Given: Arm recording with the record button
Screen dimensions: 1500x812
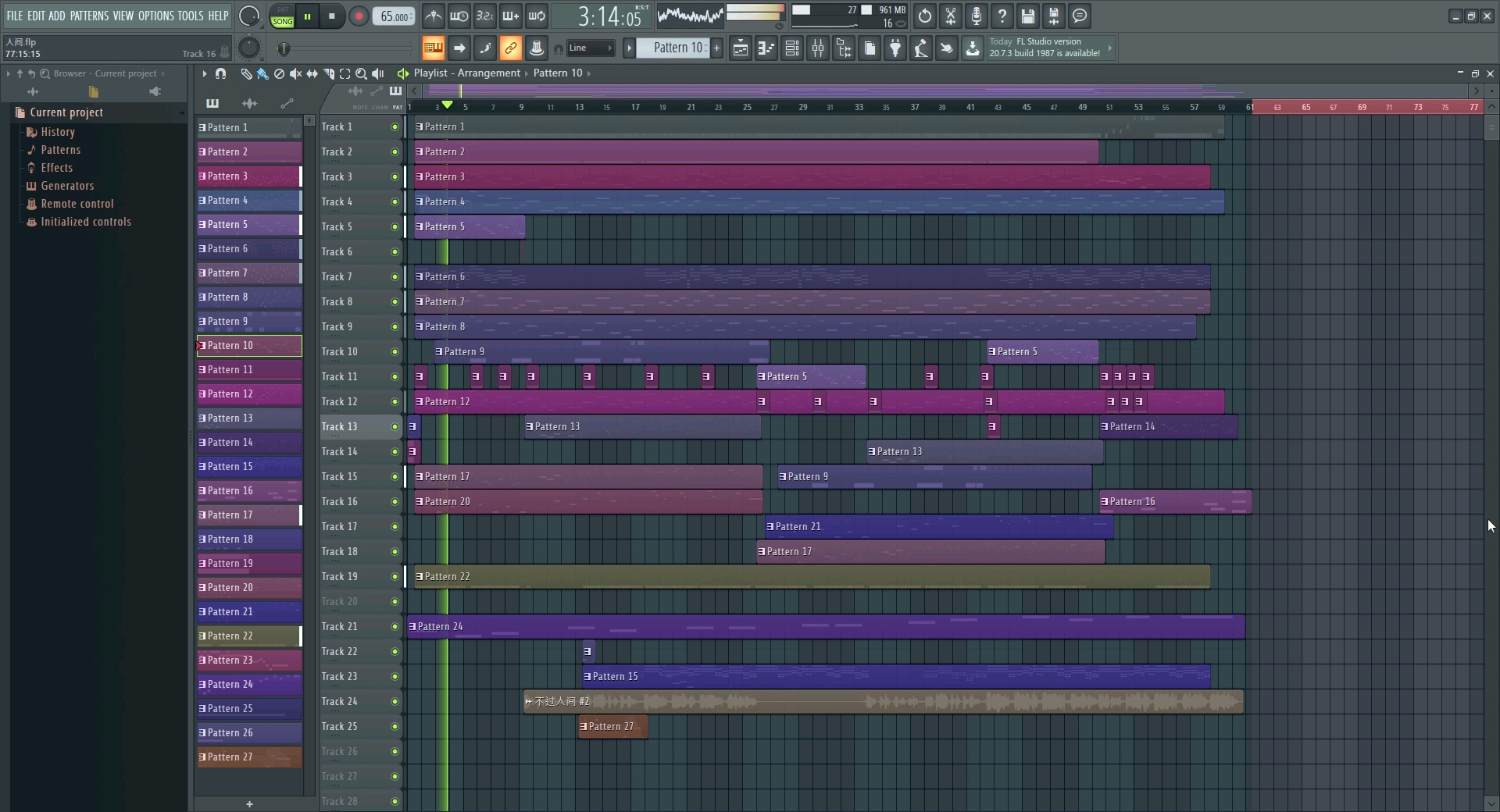Looking at the screenshot, I should 359,16.
